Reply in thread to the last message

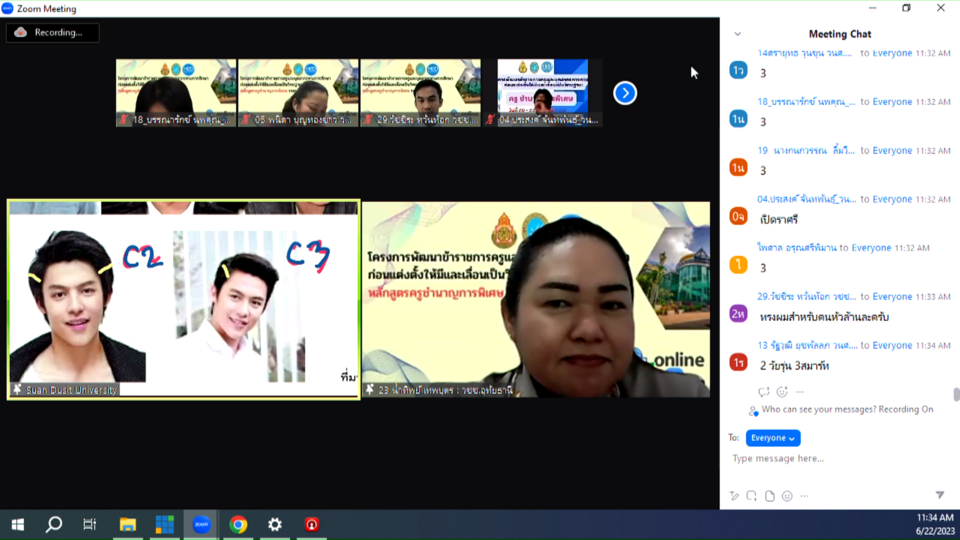(x=764, y=392)
